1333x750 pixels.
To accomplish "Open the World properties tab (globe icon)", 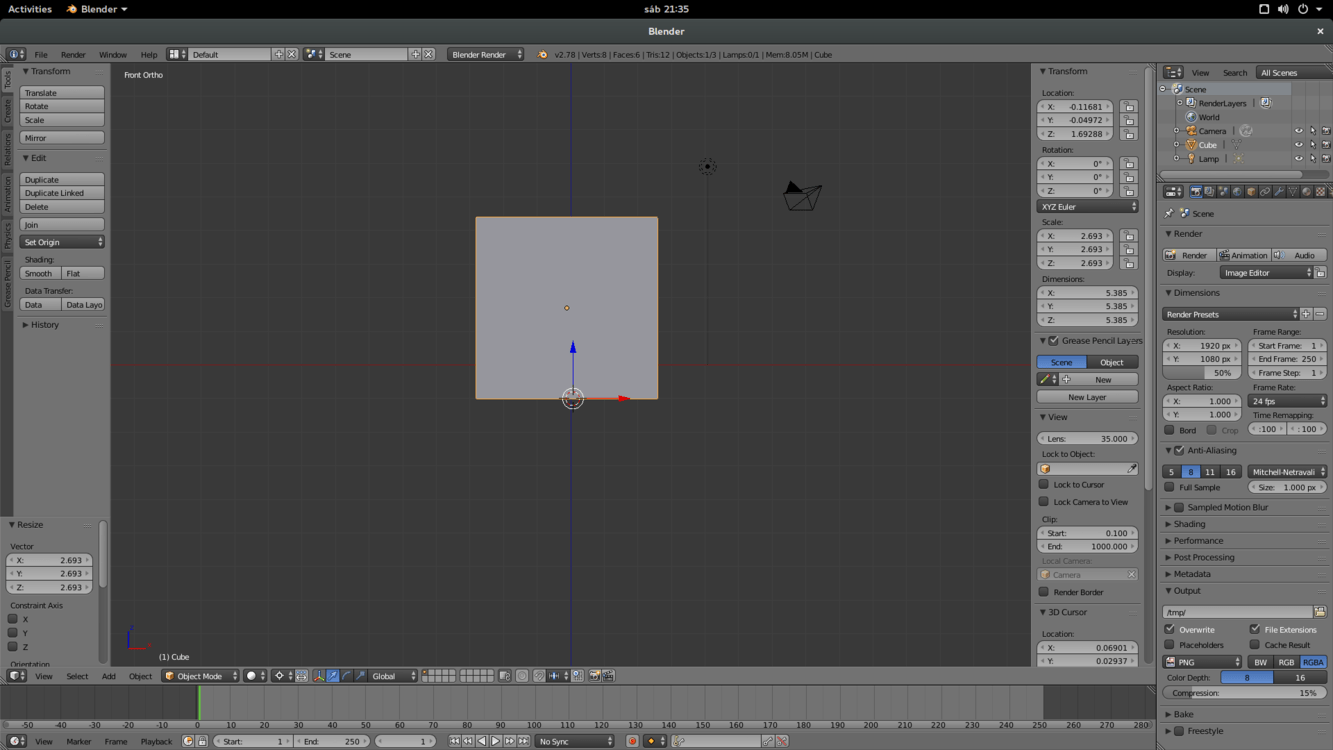I will [x=1238, y=190].
